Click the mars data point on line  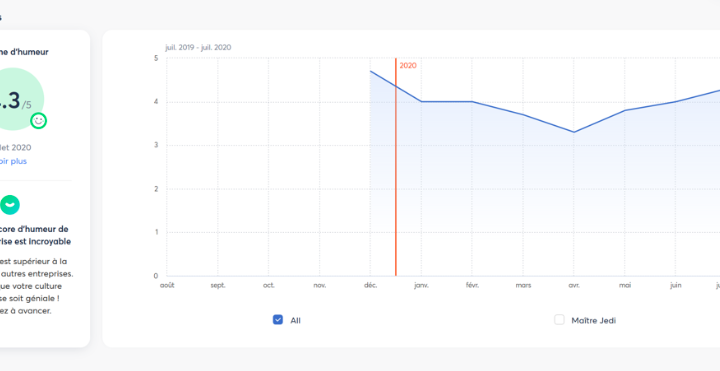523,115
